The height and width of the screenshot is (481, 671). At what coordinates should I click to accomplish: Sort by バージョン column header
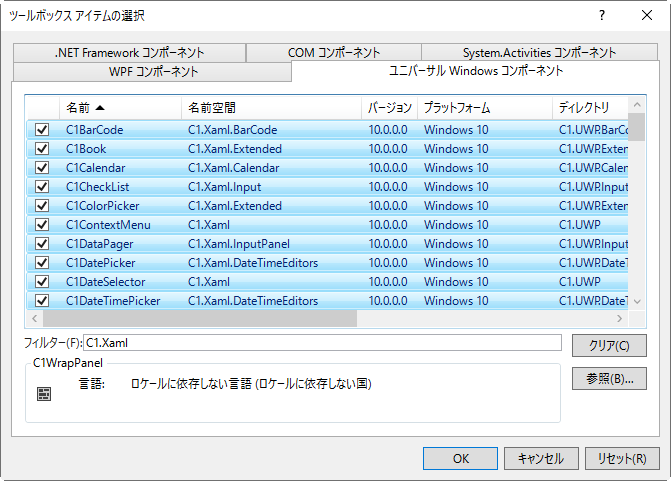[x=389, y=107]
